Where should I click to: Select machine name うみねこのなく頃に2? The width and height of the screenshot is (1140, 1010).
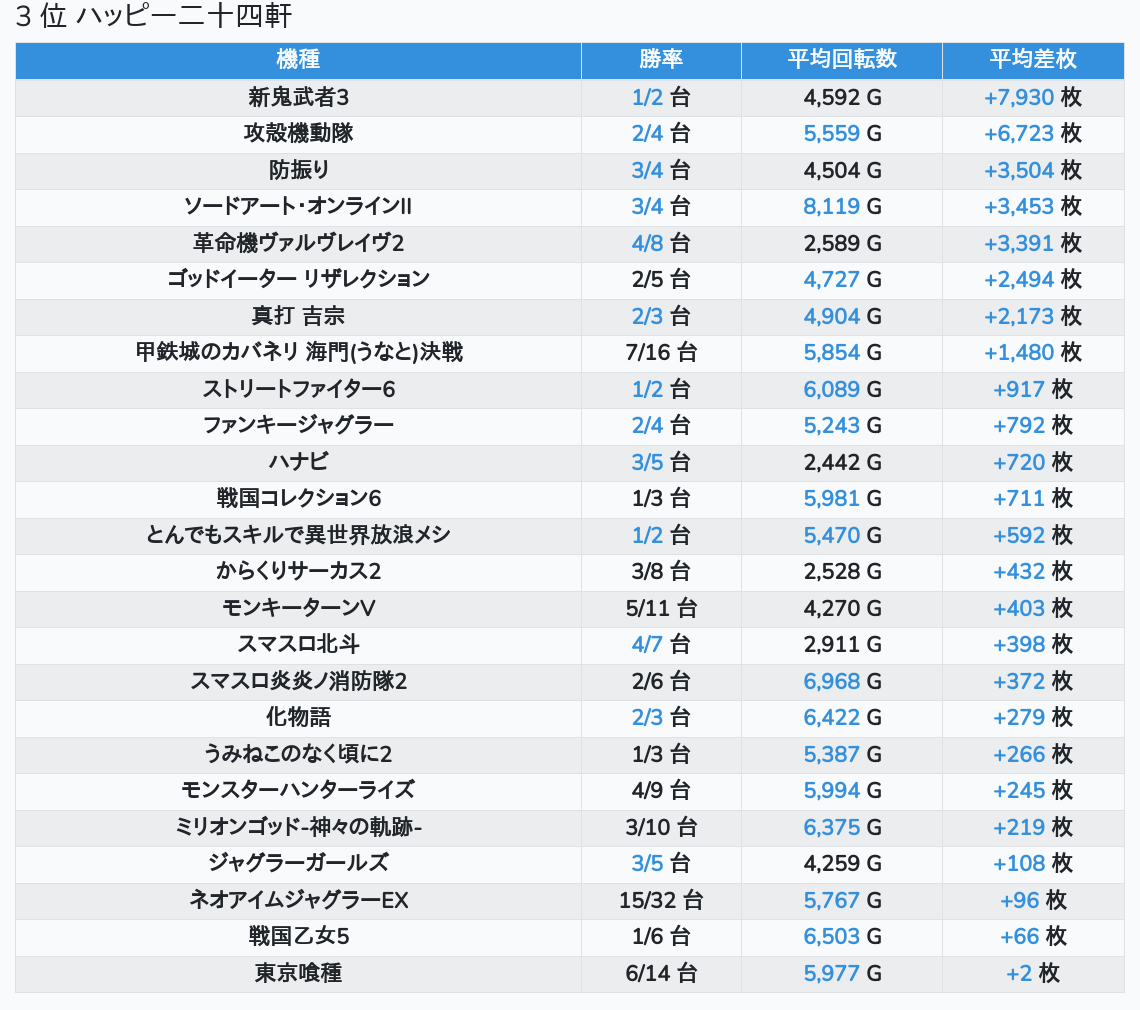point(298,754)
